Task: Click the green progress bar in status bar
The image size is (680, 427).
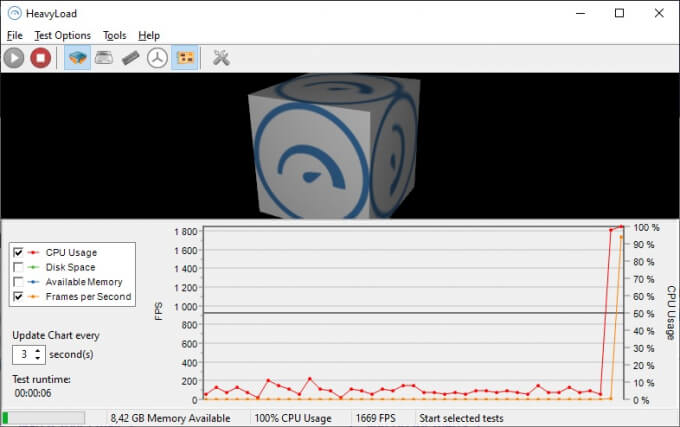Action: [x=43, y=418]
